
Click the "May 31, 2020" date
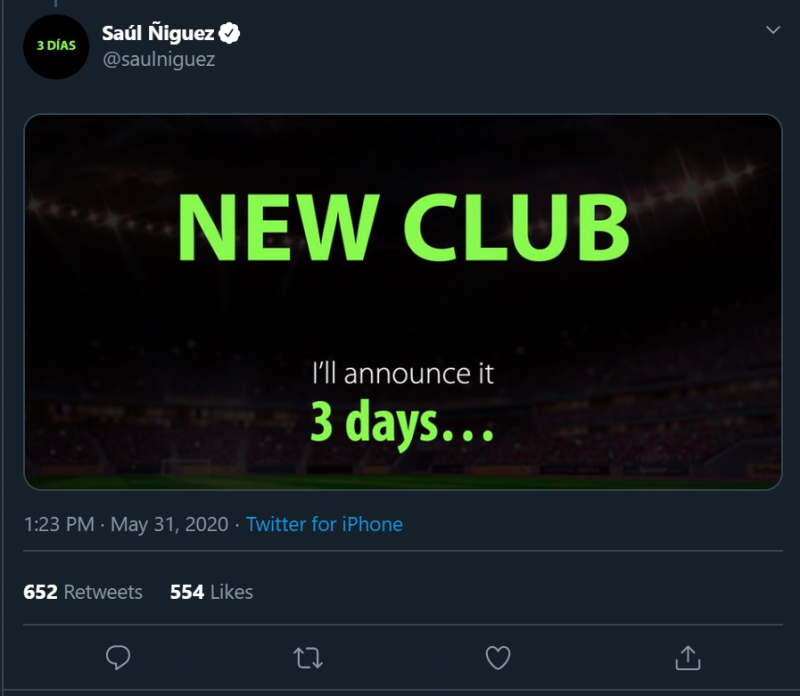point(170,524)
